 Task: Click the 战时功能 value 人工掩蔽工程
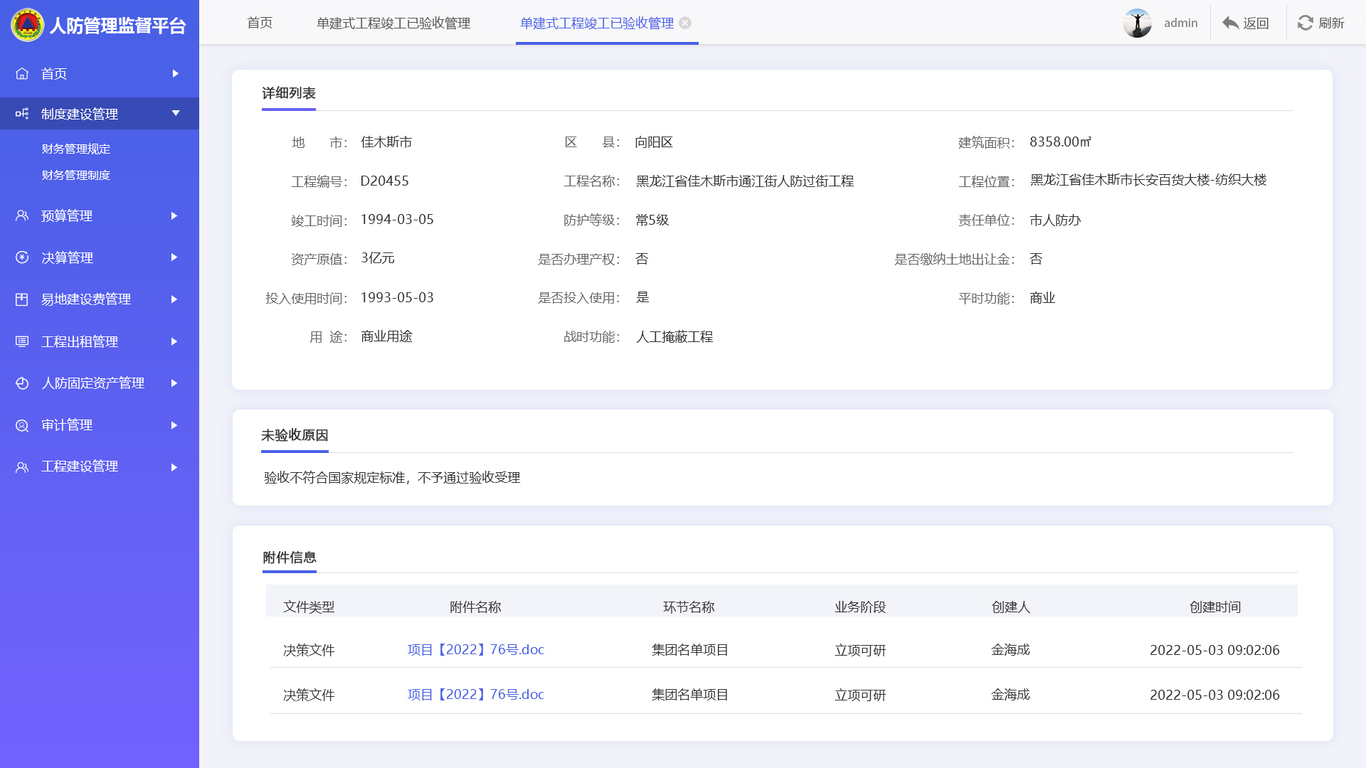coord(675,337)
